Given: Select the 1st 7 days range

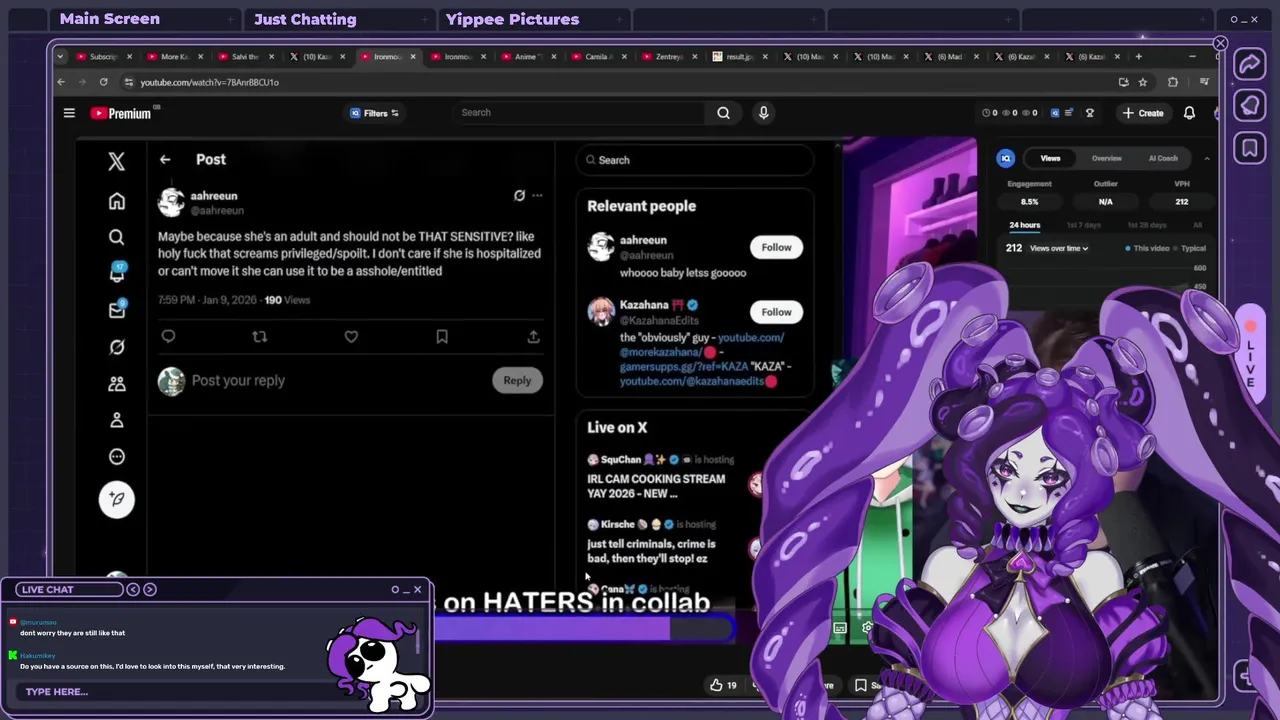Looking at the screenshot, I should [x=1084, y=225].
